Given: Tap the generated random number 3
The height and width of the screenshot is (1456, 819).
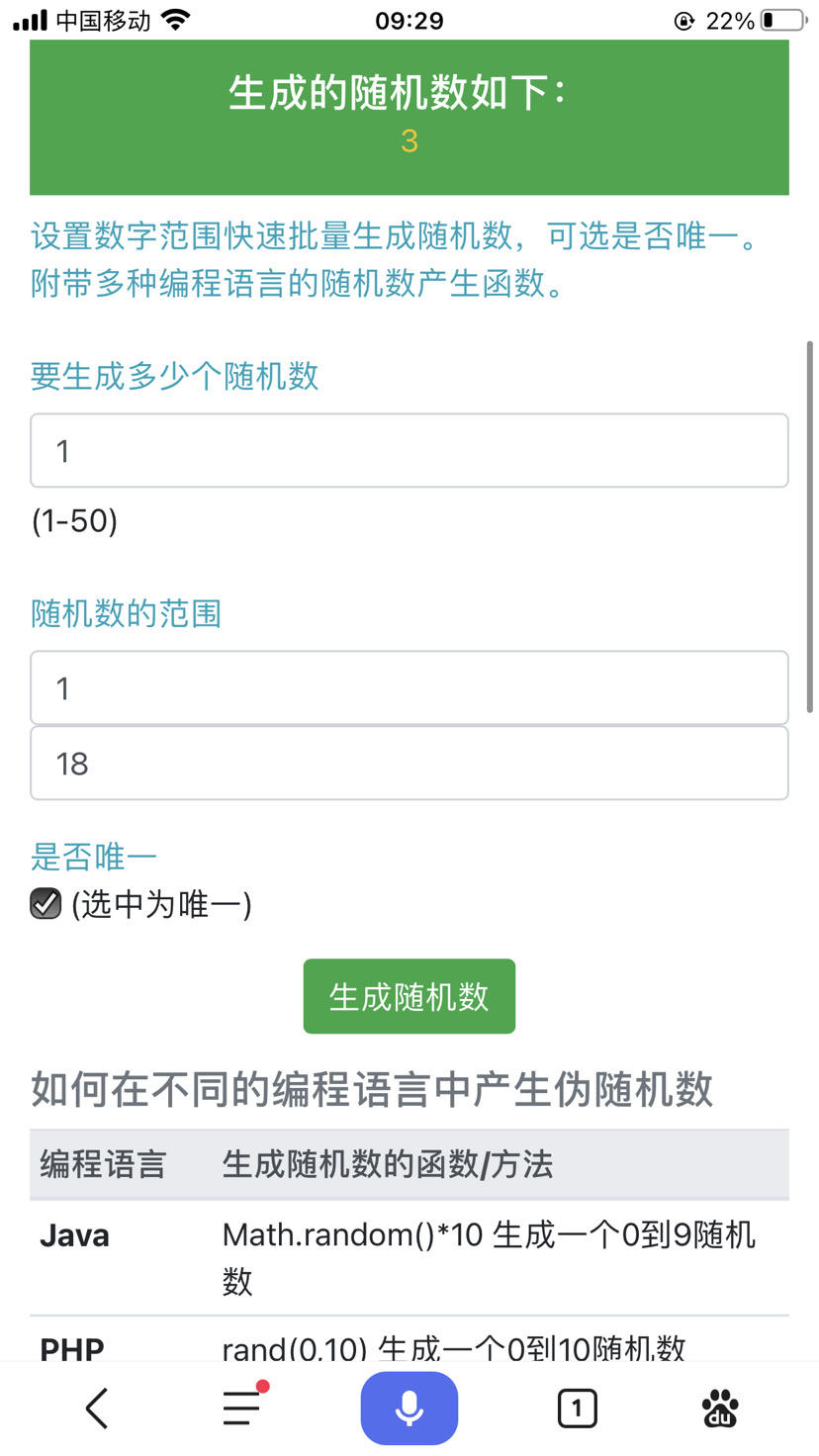Looking at the screenshot, I should [x=409, y=141].
